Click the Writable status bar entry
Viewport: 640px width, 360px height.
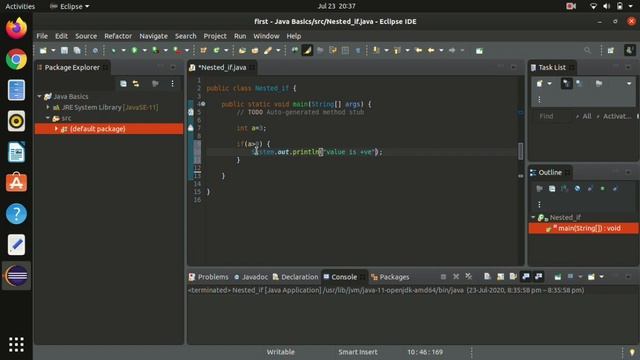(280, 352)
